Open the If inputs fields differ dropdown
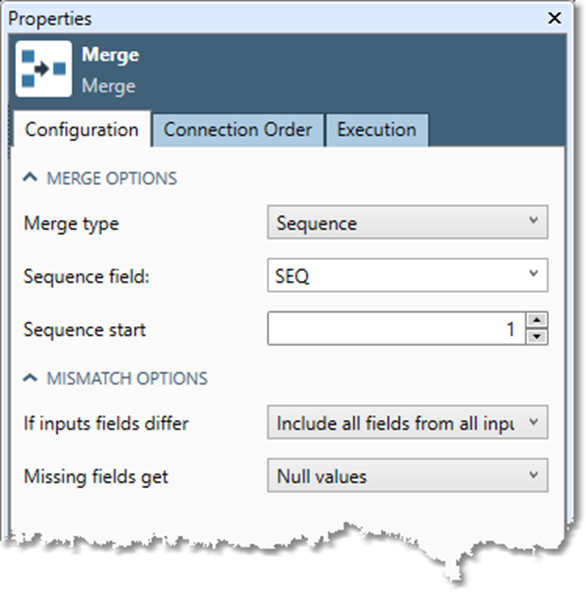This screenshot has height=594, width=586. tap(407, 422)
